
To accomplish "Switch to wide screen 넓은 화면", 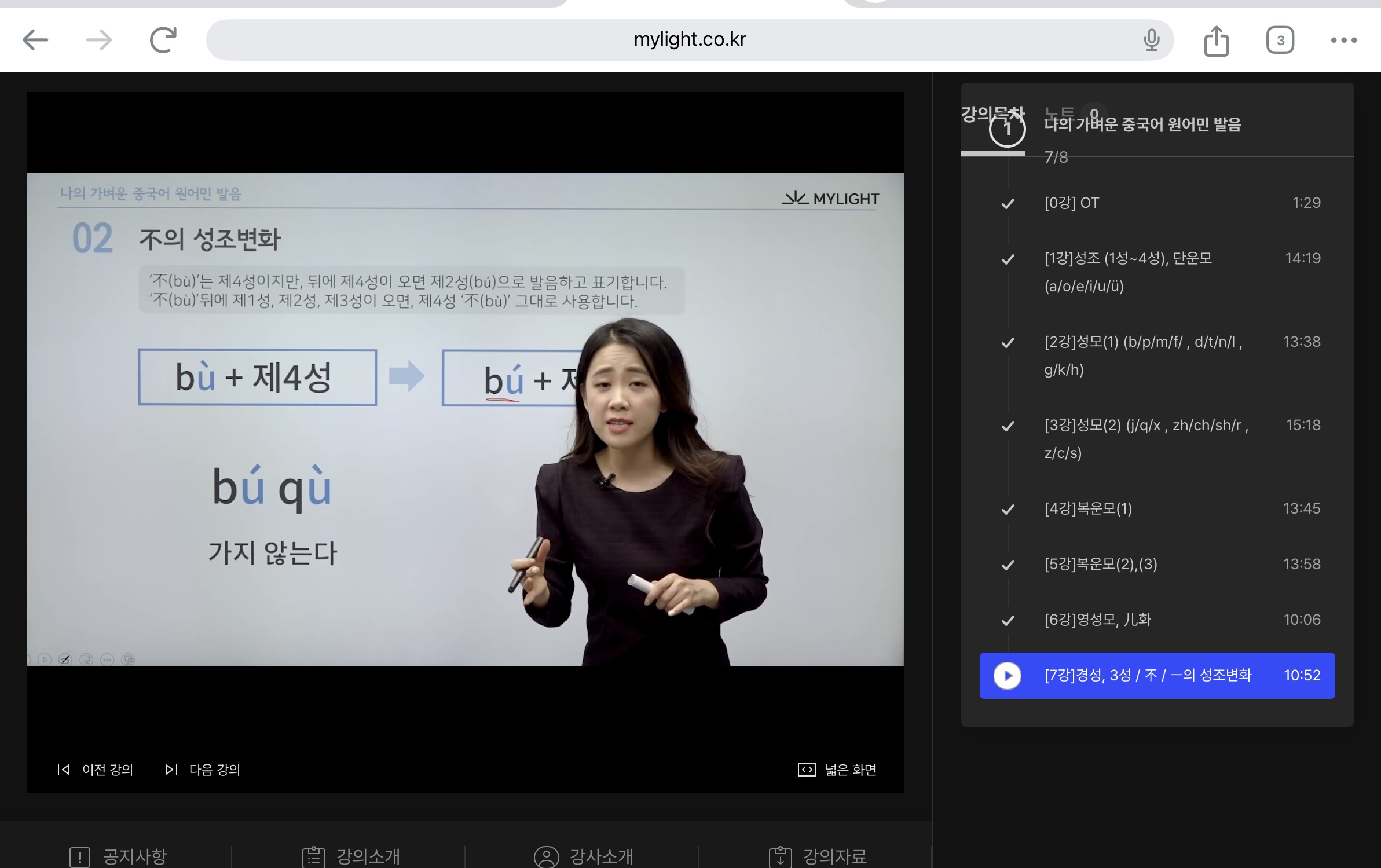I will pyautogui.click(x=837, y=769).
